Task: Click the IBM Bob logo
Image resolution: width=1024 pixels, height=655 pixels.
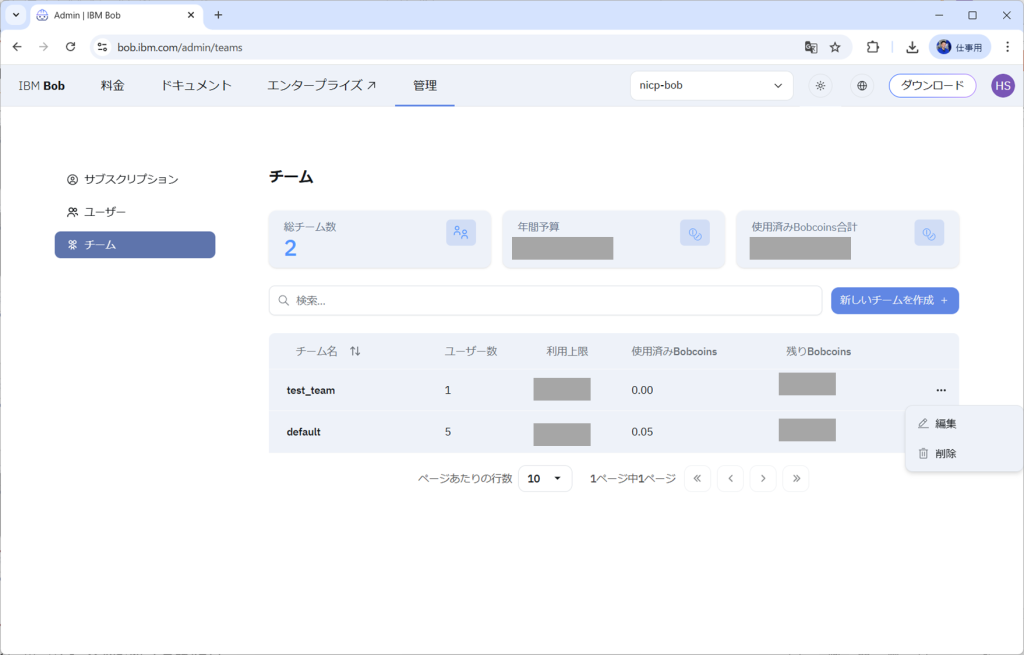Action: click(42, 86)
